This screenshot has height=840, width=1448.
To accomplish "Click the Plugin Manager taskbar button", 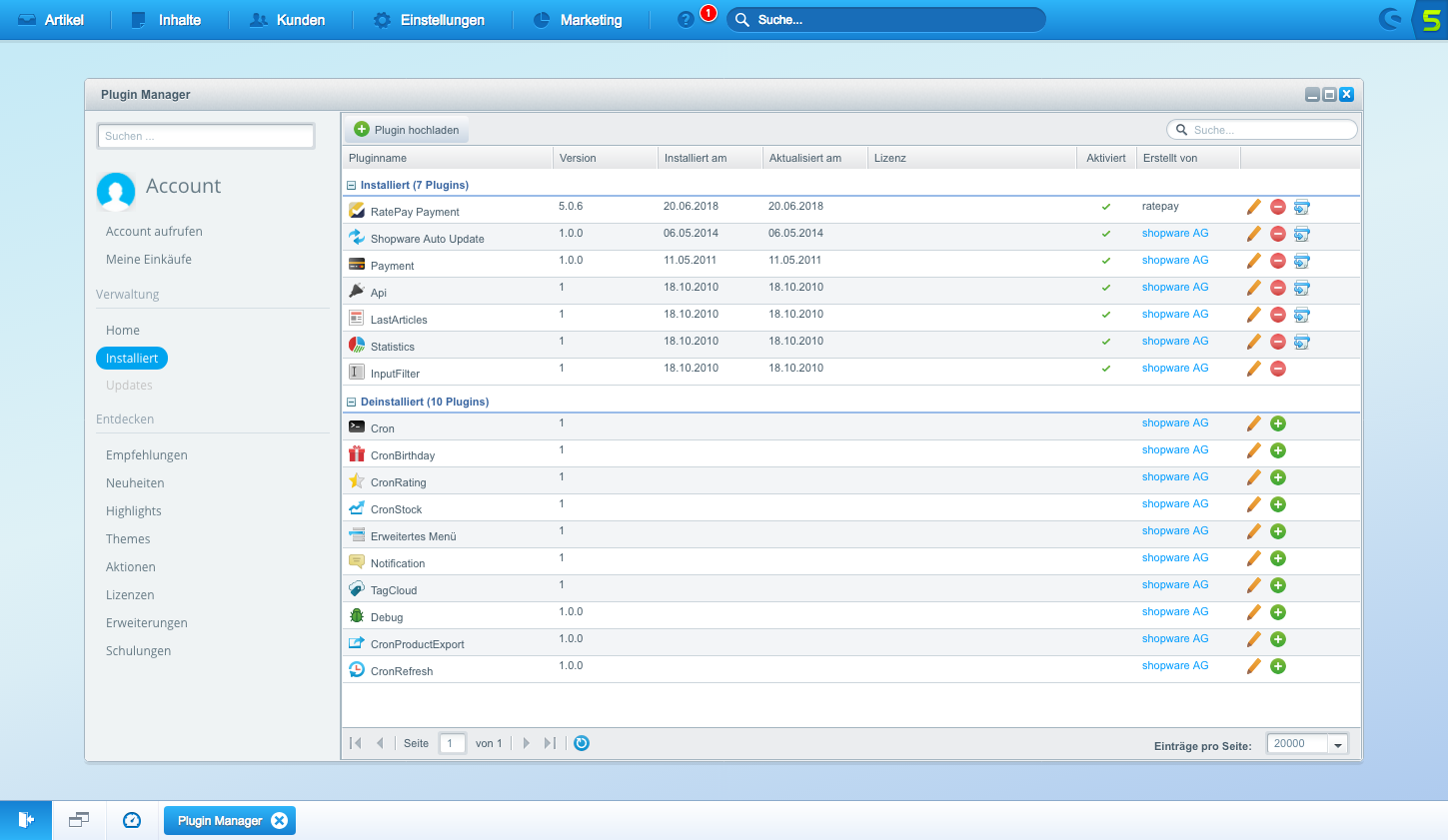I will tap(230, 820).
